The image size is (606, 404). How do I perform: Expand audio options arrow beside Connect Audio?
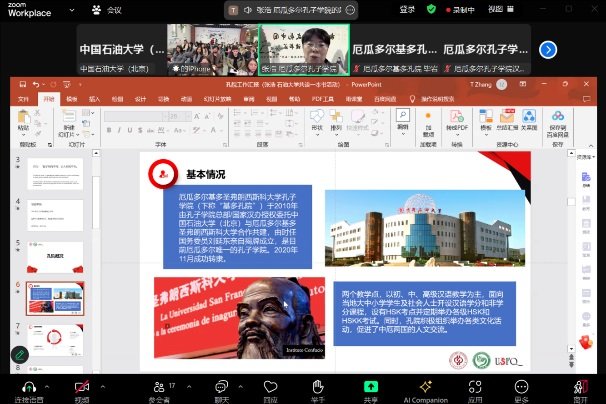[x=47, y=386]
